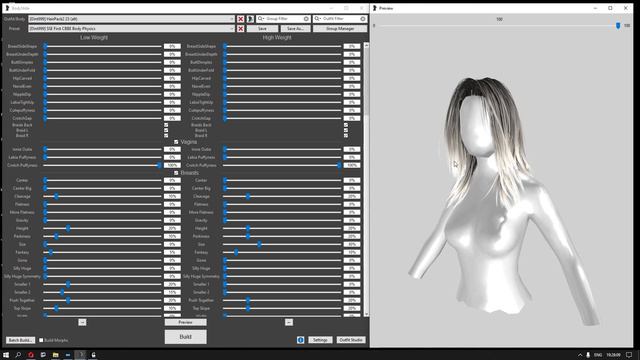This screenshot has height=360, width=640.
Task: Open File Explorer from the taskbar
Action: pos(56,355)
